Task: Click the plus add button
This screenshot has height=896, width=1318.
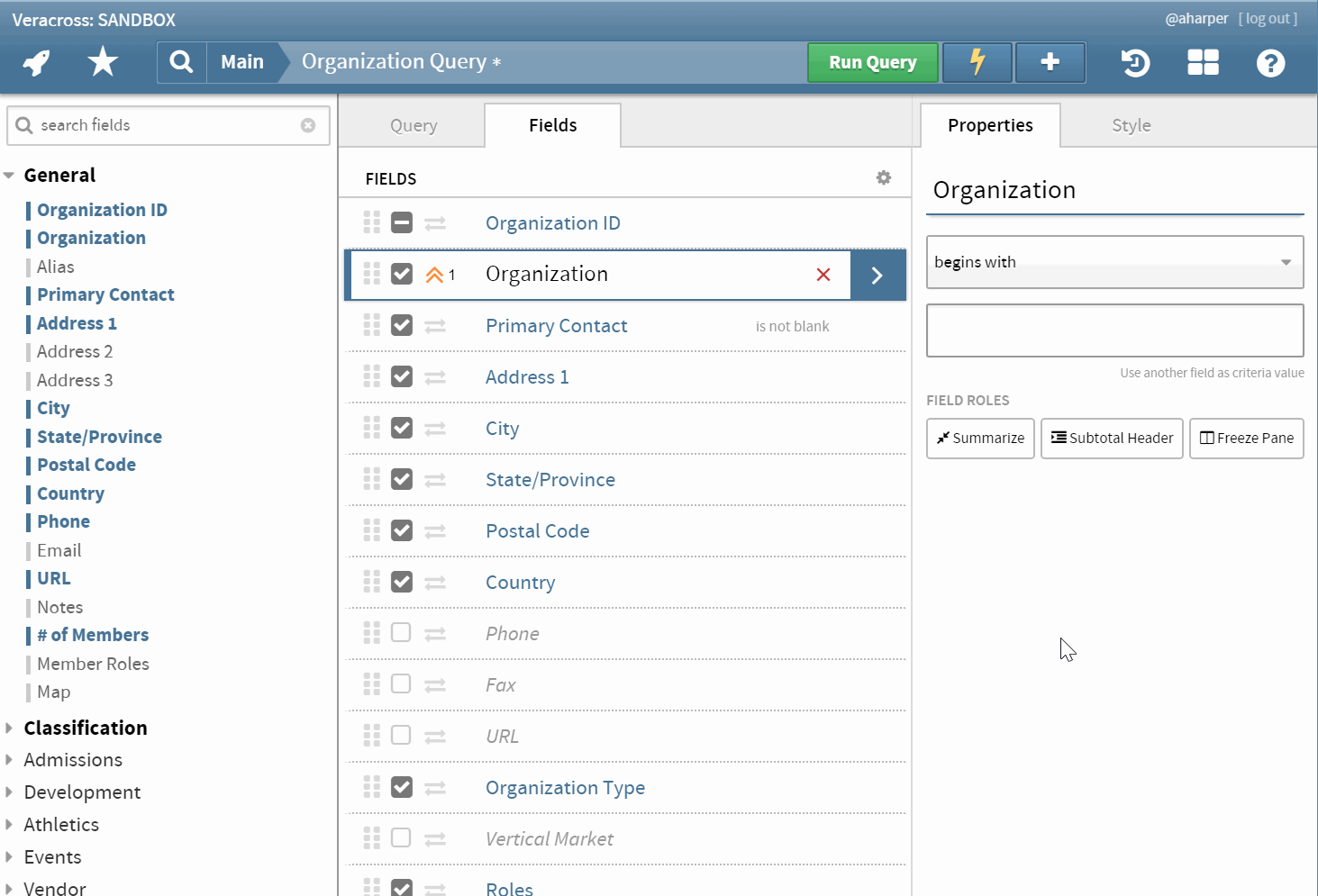Action: tap(1050, 62)
